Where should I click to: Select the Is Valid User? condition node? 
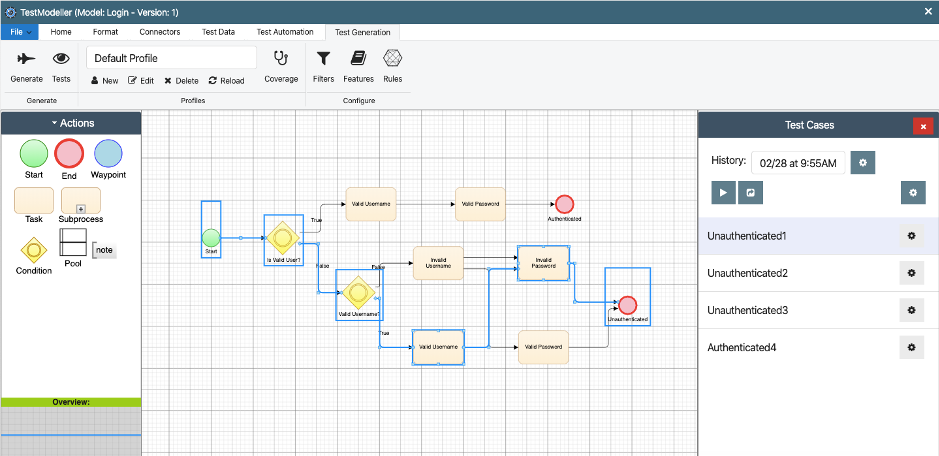pos(282,238)
